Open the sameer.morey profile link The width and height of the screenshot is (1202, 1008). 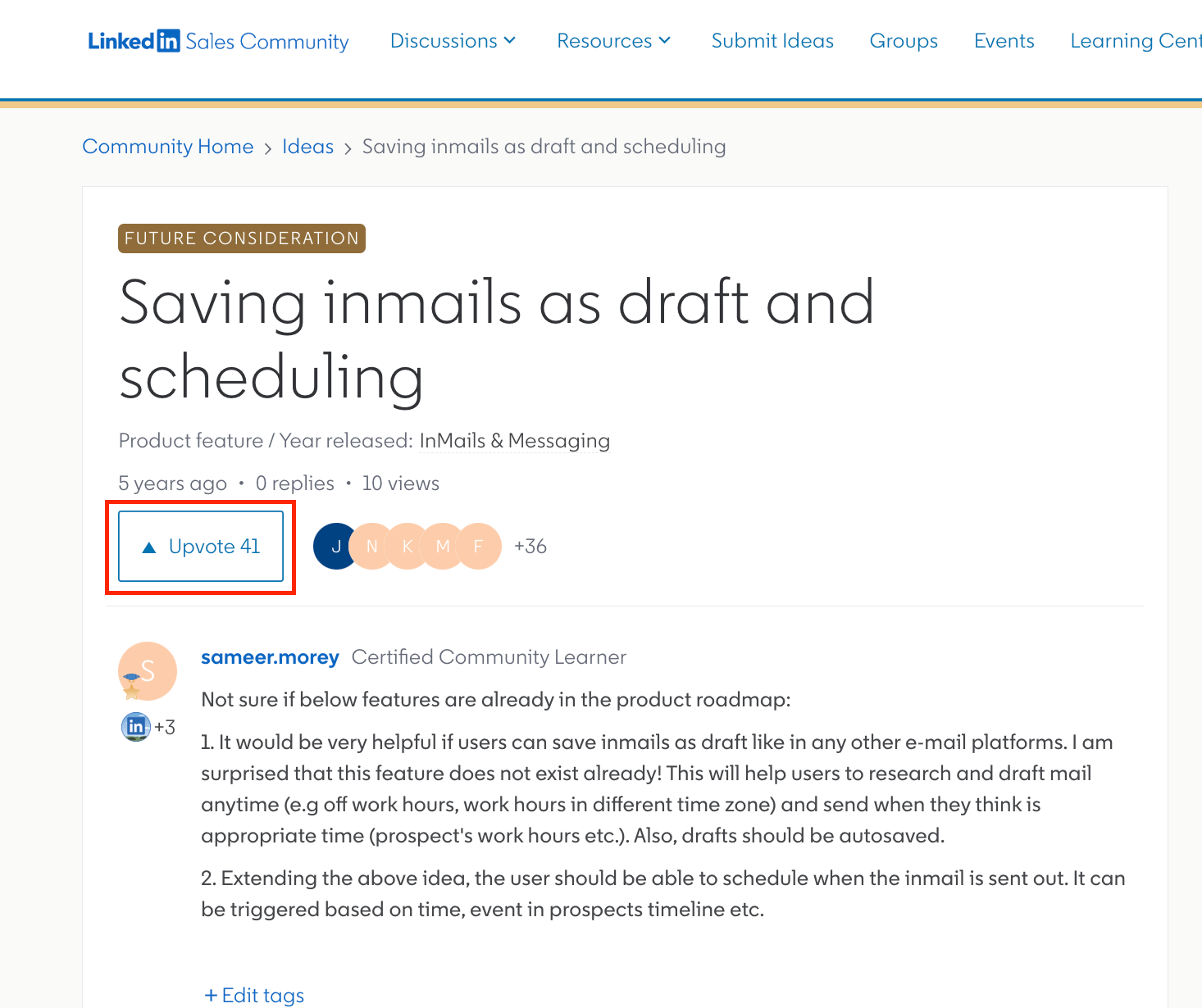[x=270, y=657]
